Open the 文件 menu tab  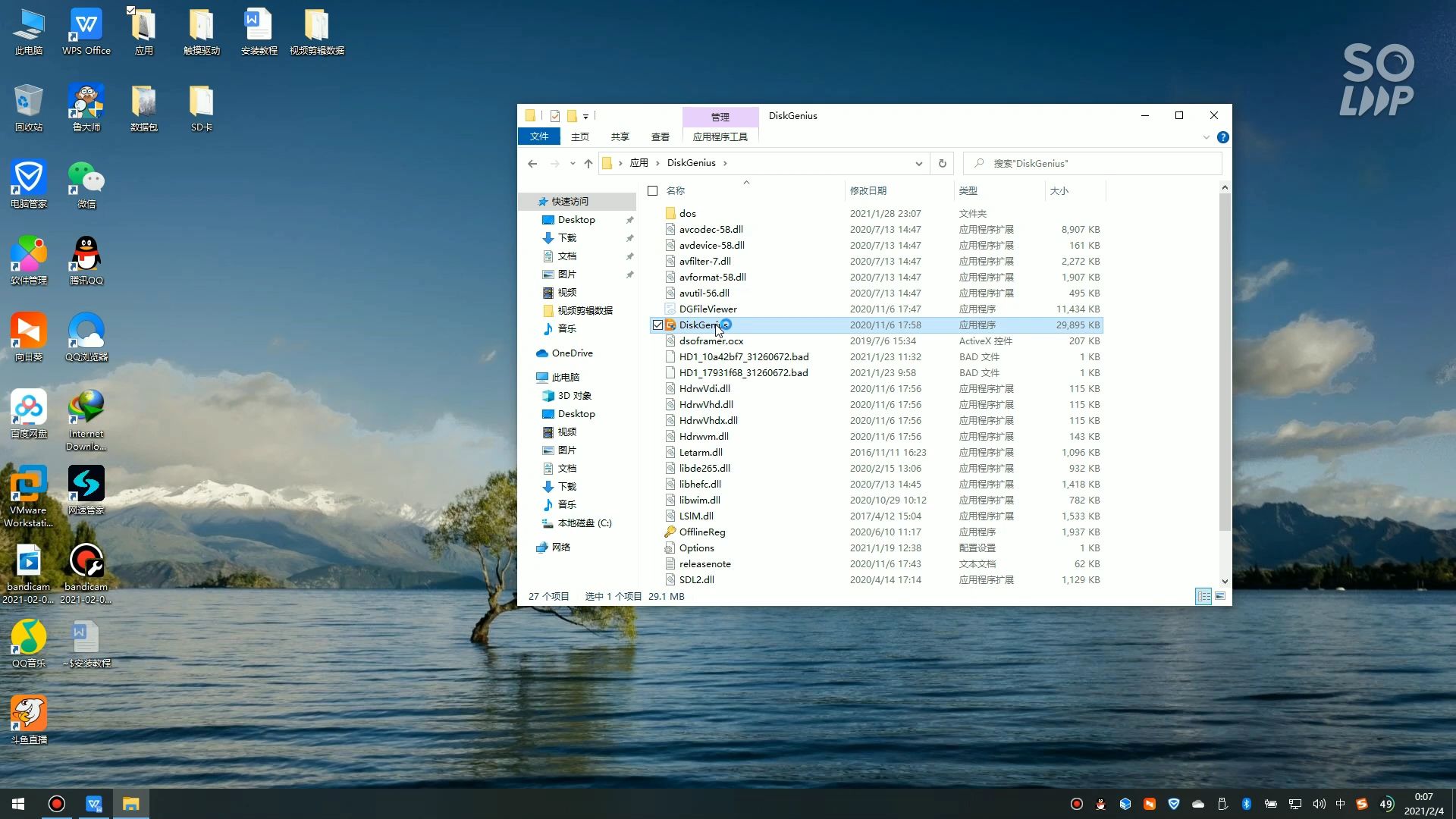pos(539,136)
